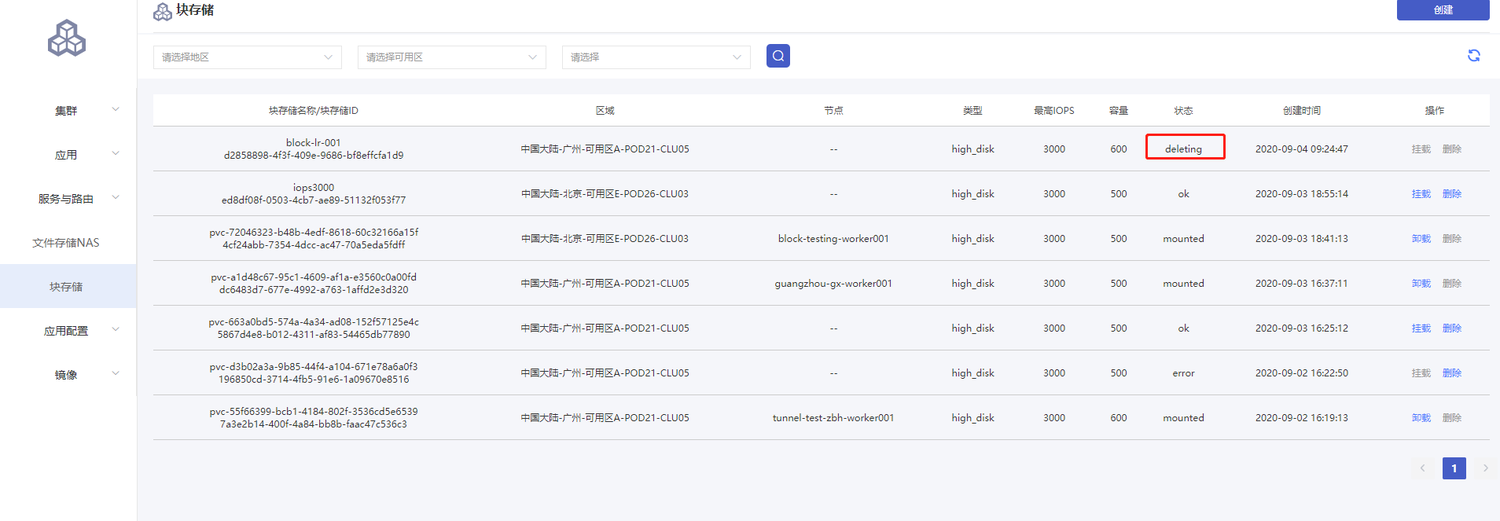Go to next page arrow
1500x521 pixels.
tap(1485, 468)
